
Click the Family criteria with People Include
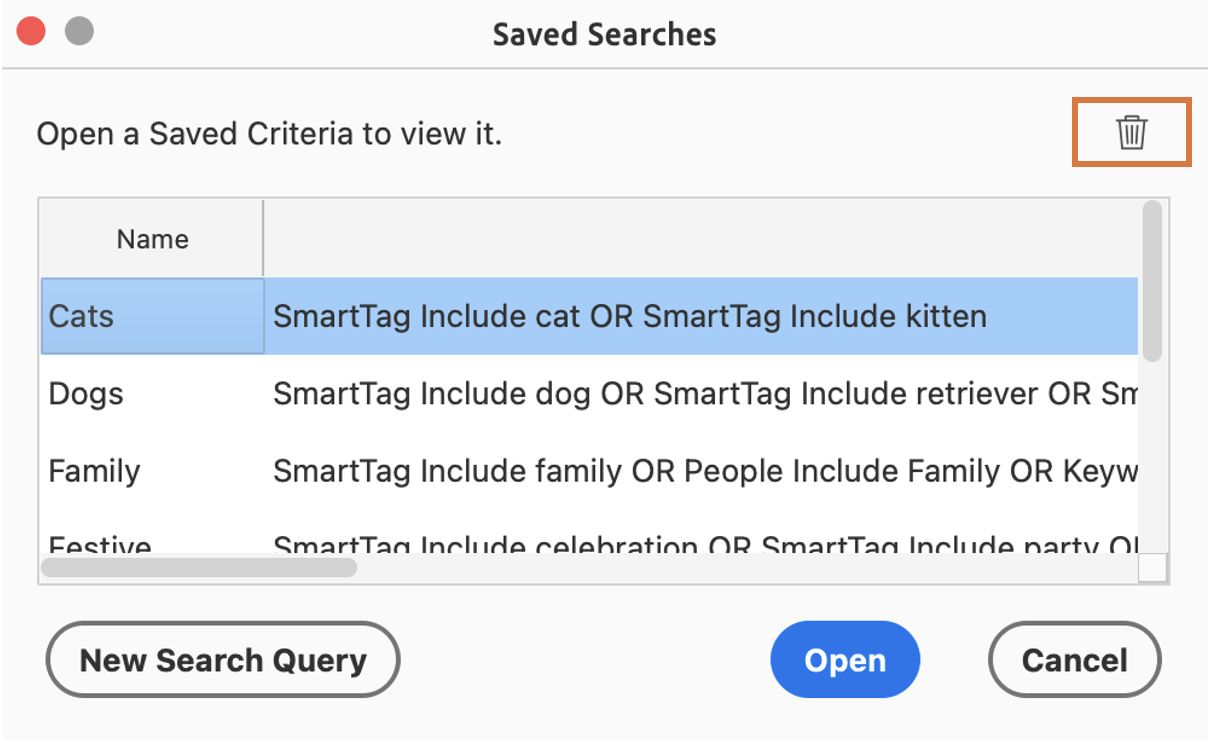(700, 471)
